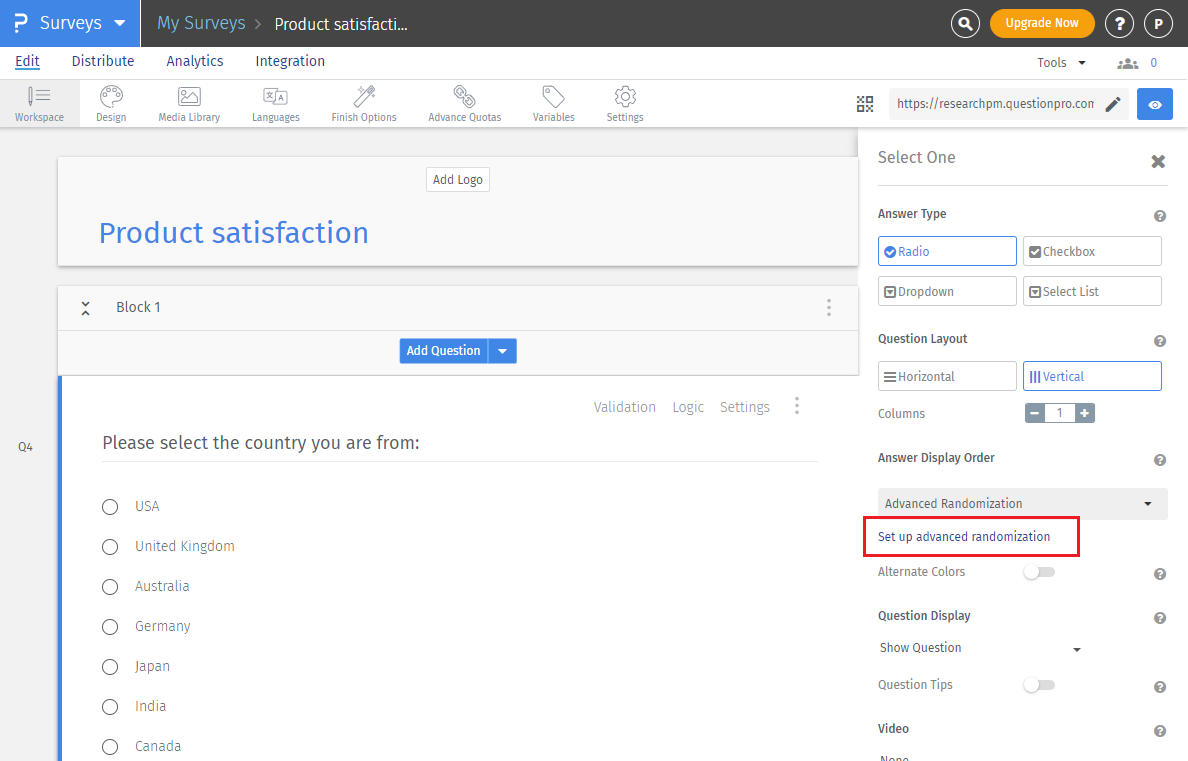1188x761 pixels.
Task: Click the QR code icon
Action: coord(865,104)
